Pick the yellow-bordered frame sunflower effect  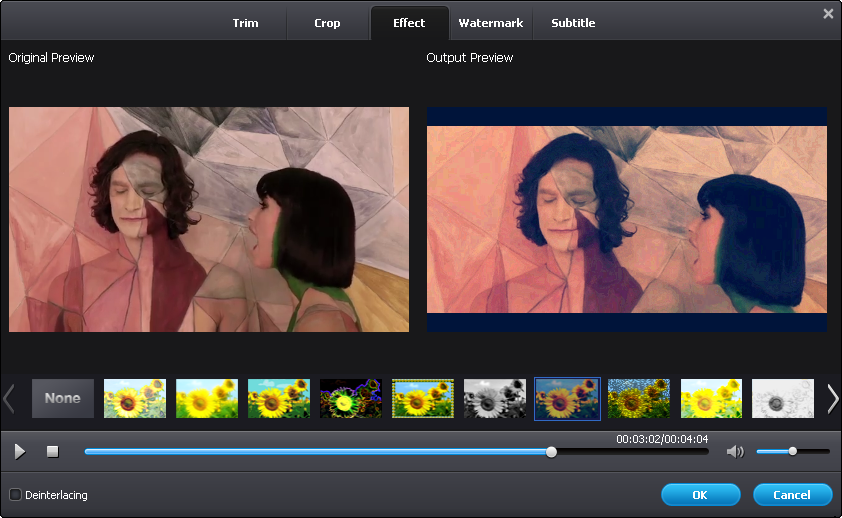(x=423, y=398)
